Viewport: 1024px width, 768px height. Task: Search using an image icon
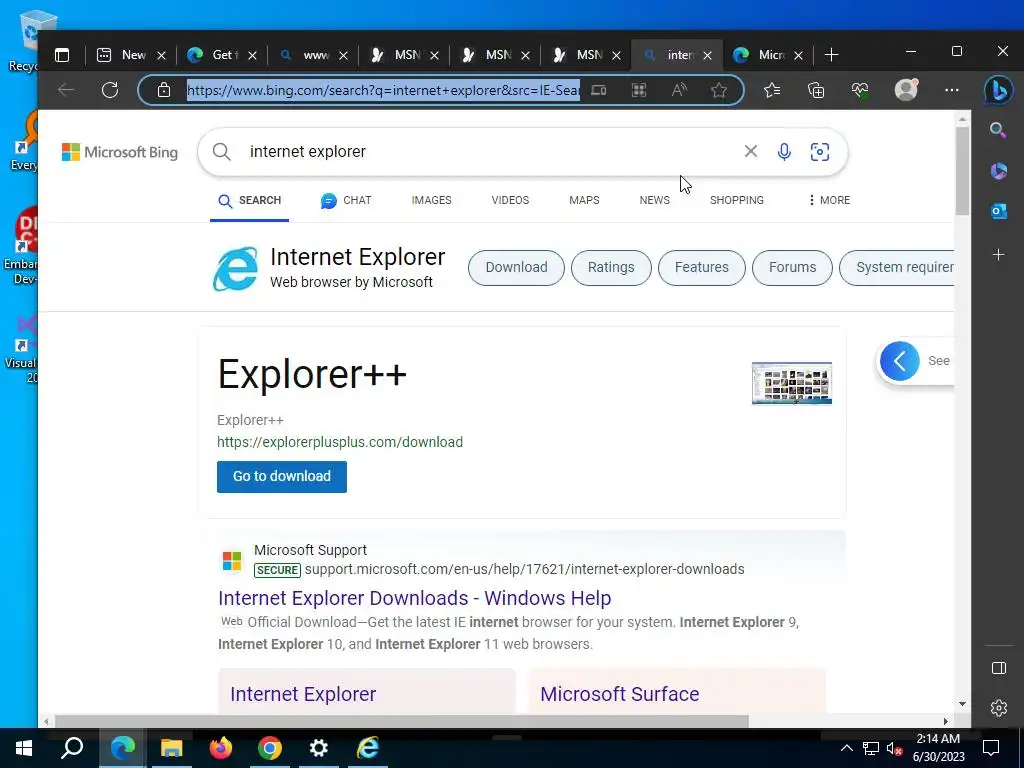click(x=820, y=152)
